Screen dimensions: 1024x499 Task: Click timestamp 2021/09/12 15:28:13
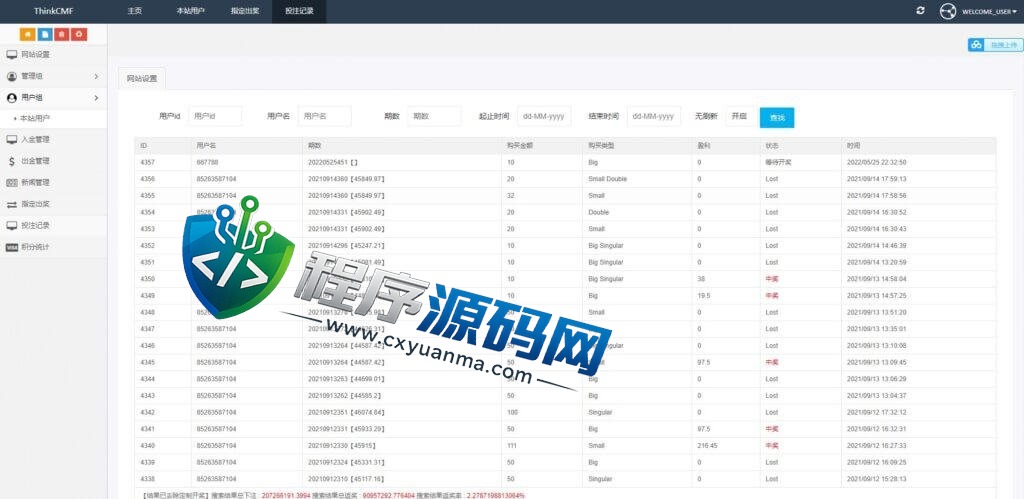click(x=876, y=479)
